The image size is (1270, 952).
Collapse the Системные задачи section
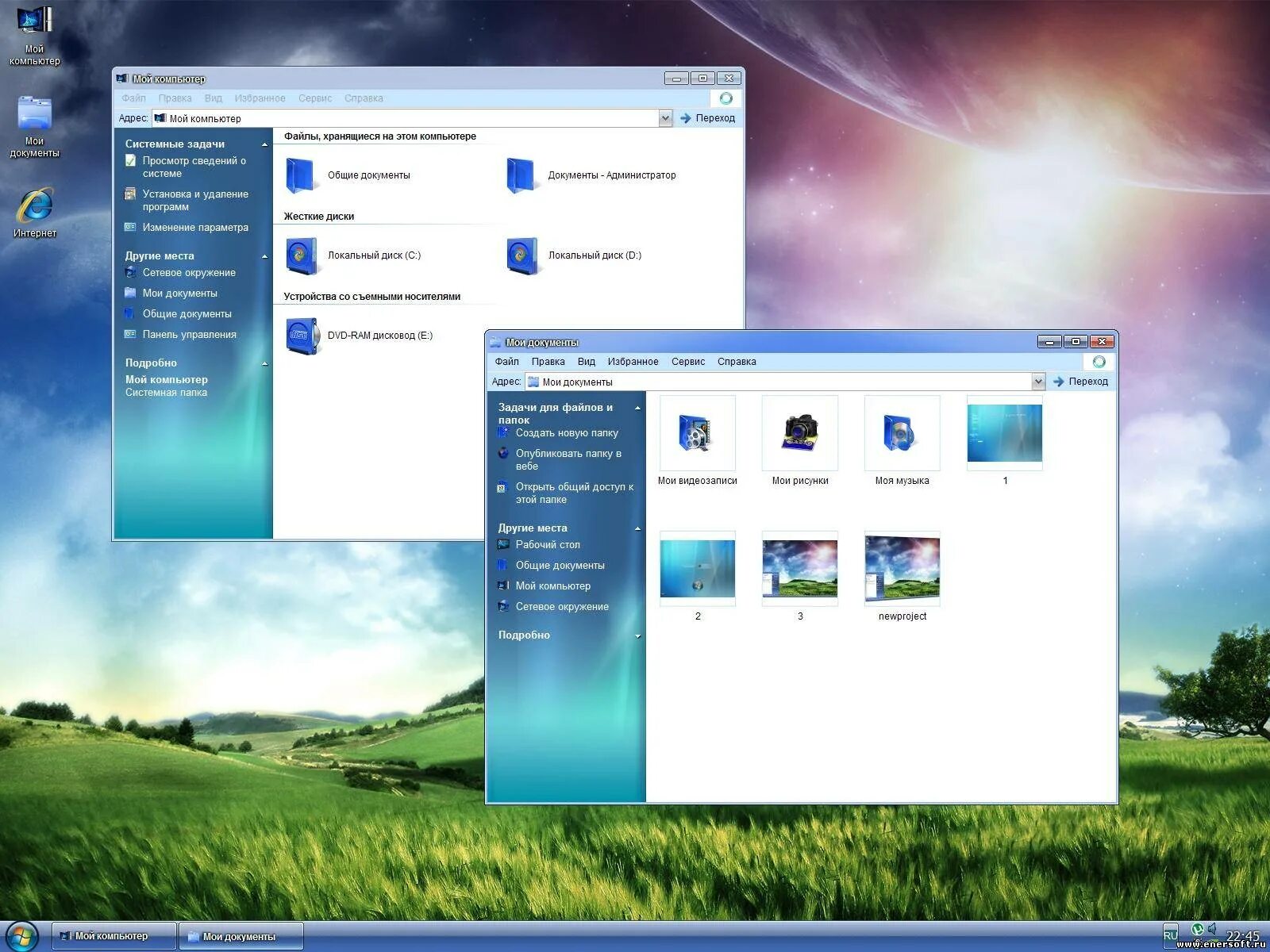[x=264, y=144]
